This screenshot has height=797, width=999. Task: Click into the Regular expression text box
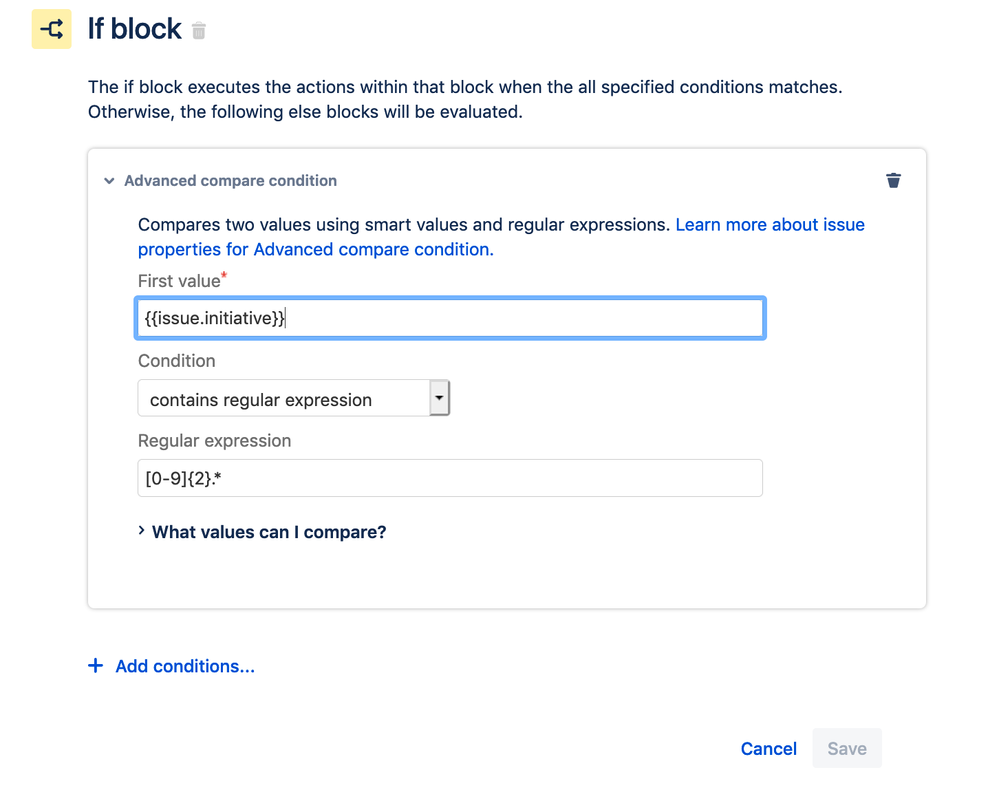click(x=450, y=479)
